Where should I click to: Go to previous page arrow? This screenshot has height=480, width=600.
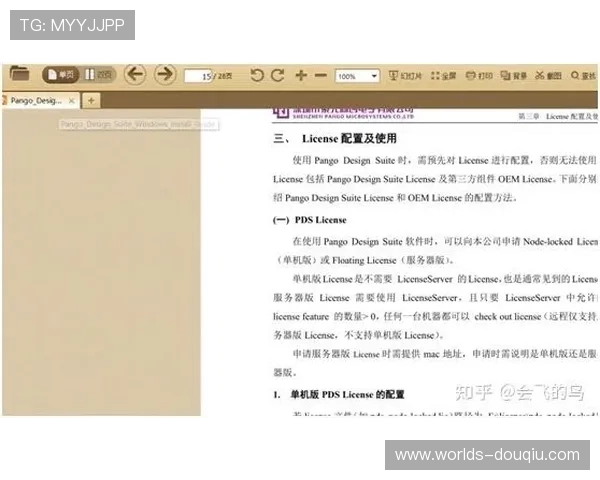tap(135, 75)
